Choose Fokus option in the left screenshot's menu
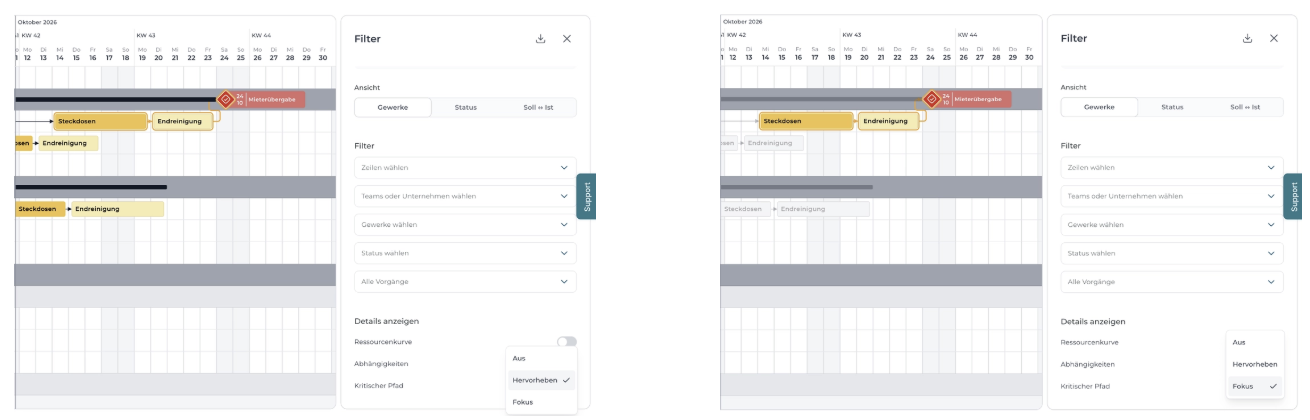The width and height of the screenshot is (1310, 420). pyautogui.click(x=542, y=402)
